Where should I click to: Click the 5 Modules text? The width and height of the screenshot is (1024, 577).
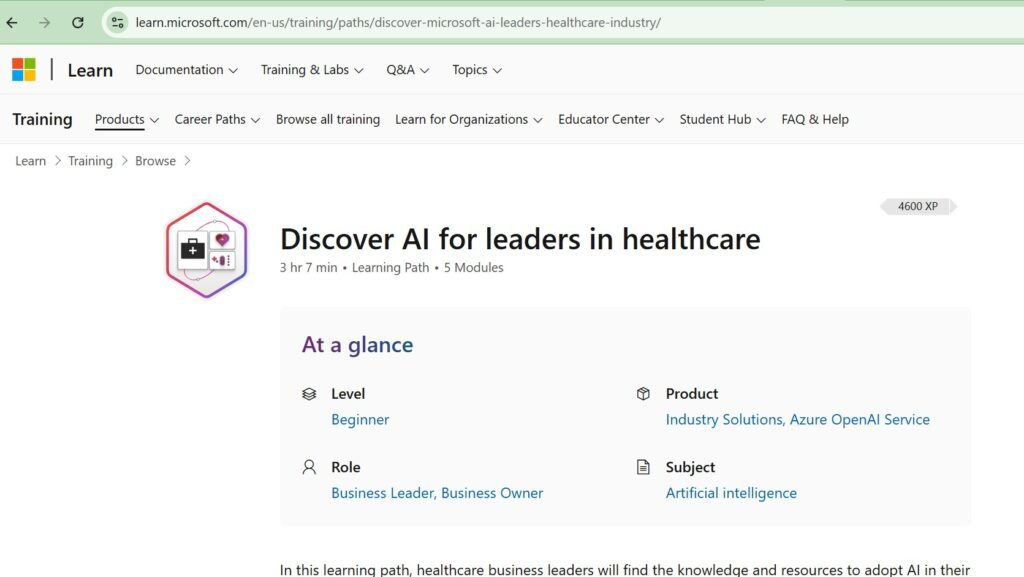coord(473,268)
